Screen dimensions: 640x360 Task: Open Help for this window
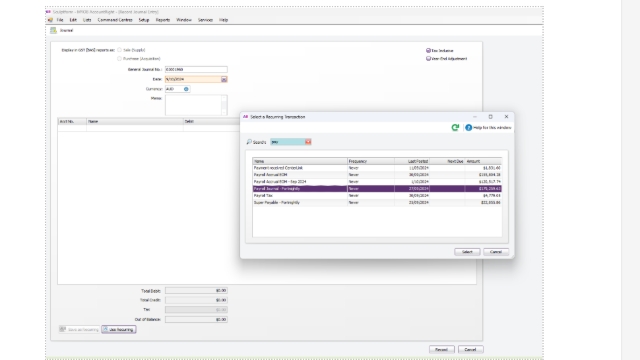click(488, 128)
